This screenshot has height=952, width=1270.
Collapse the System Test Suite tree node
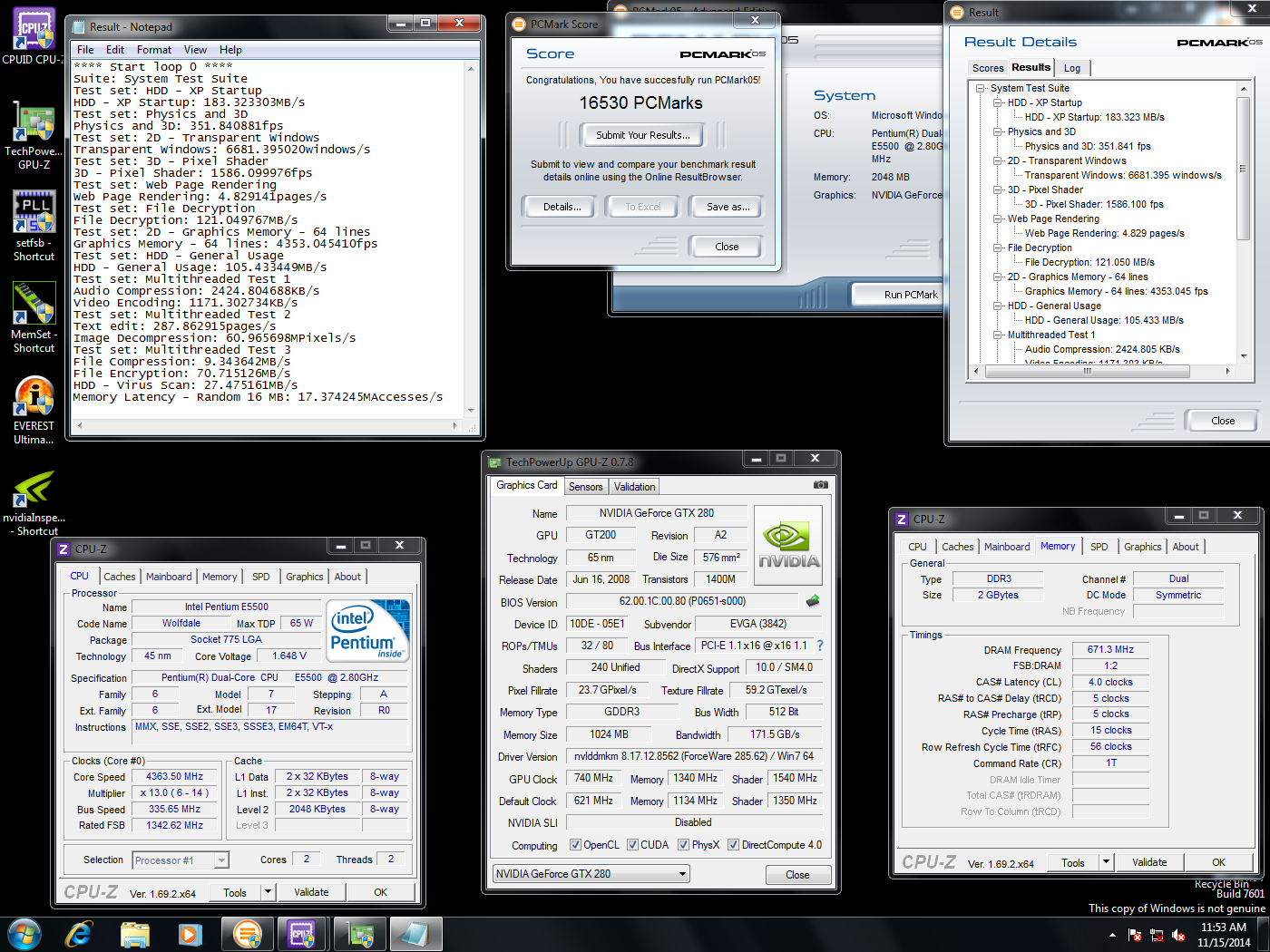tap(980, 88)
